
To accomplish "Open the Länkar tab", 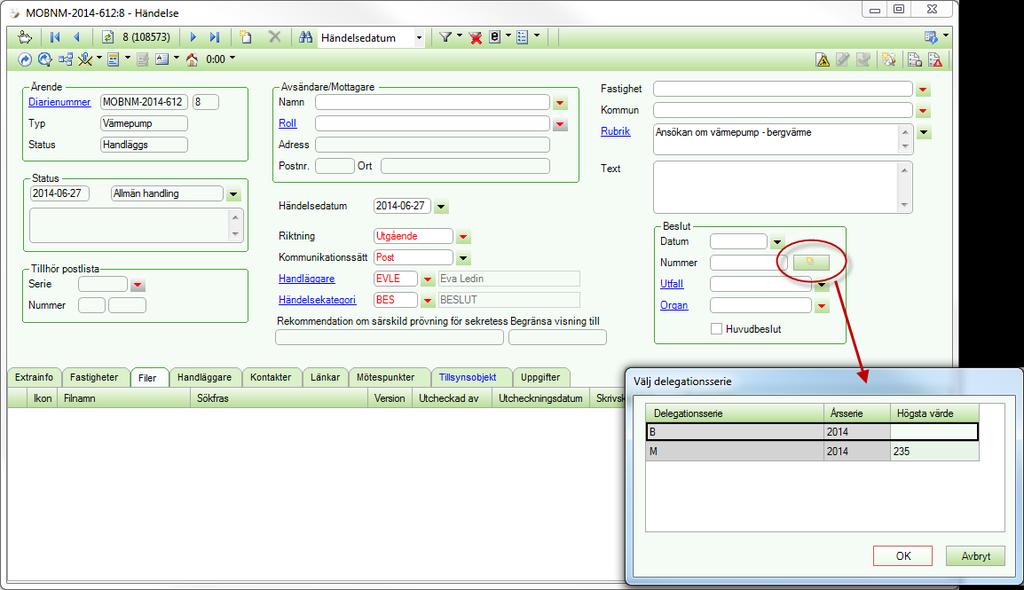I will [x=325, y=377].
